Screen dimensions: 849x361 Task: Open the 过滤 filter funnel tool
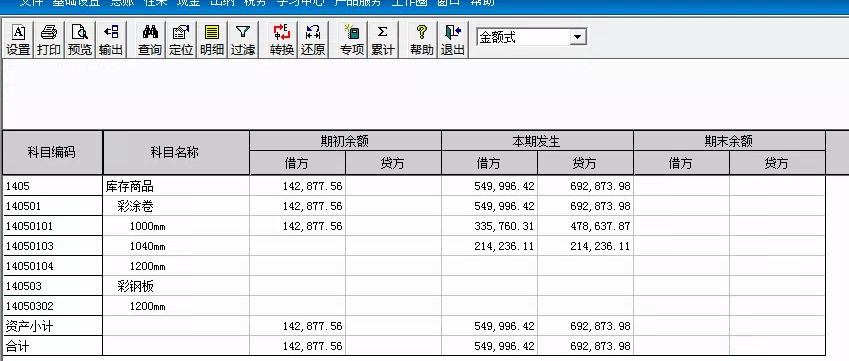[243, 40]
